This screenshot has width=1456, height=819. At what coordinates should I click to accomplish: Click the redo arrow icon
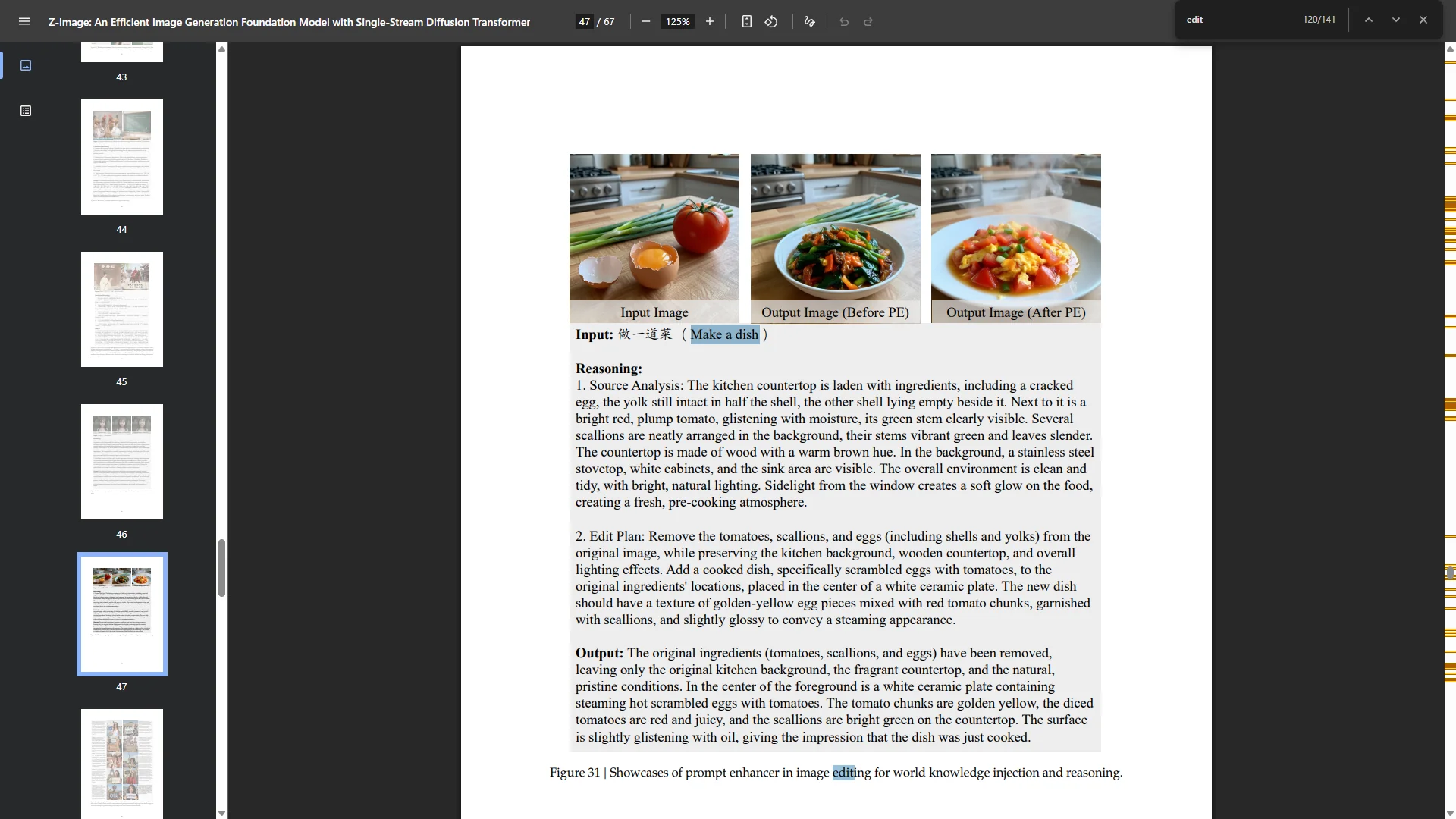pos(868,21)
